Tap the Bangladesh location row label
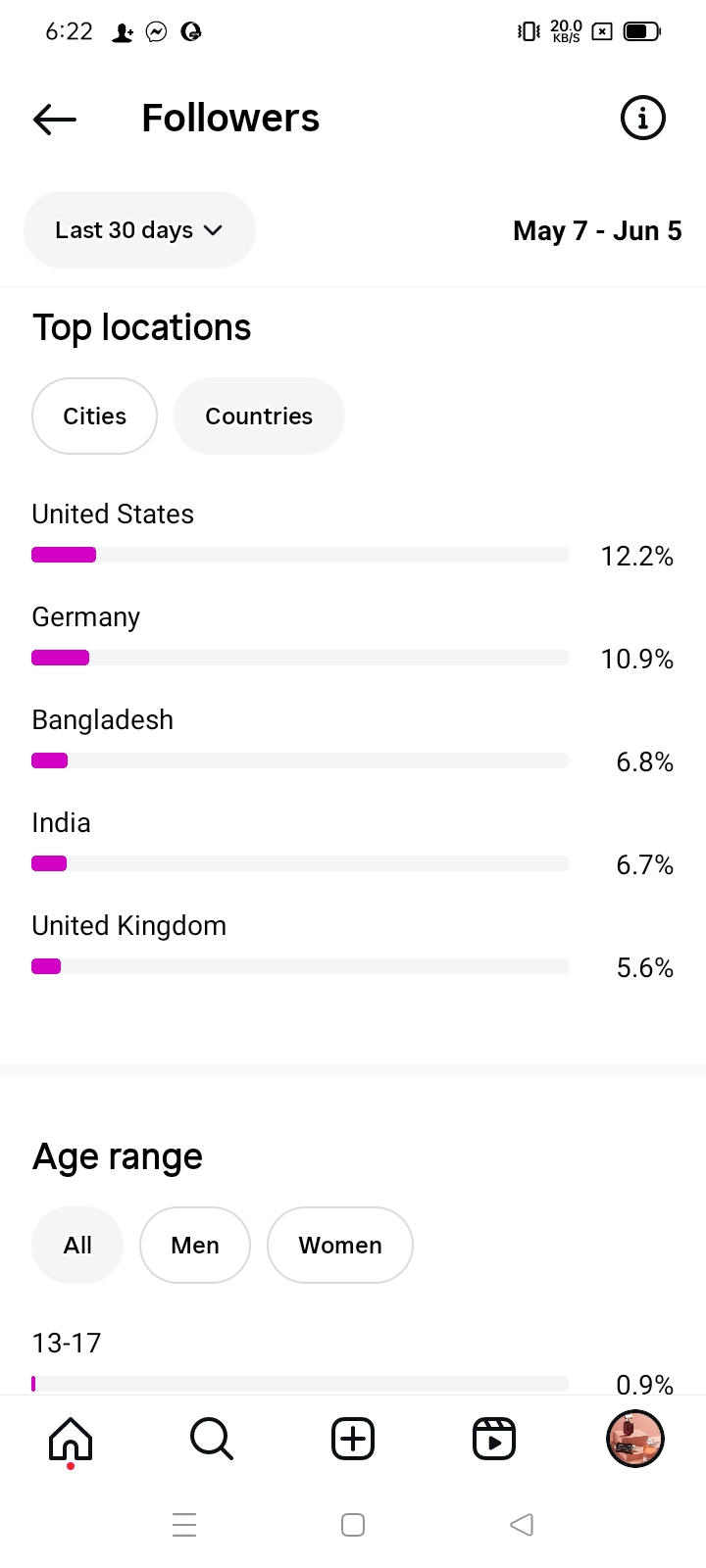Screen dimensions: 706x1568 tap(103, 720)
